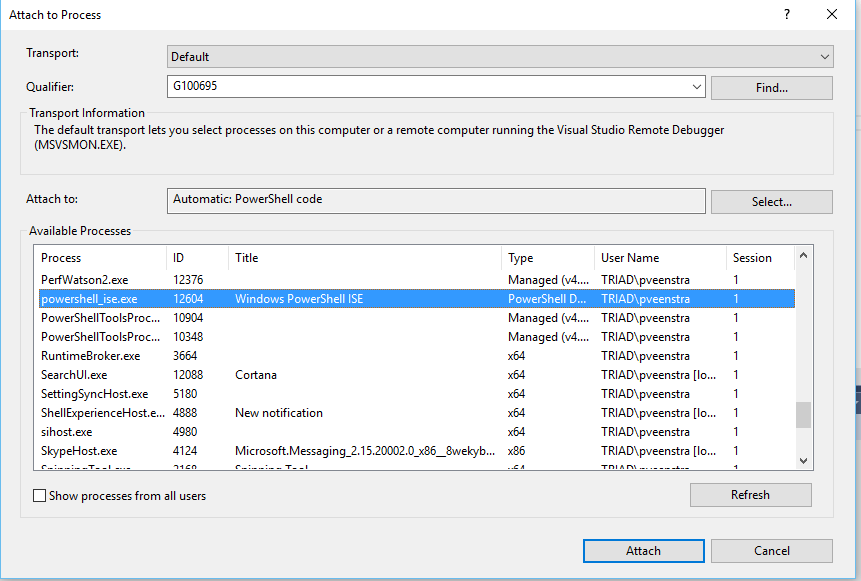The height and width of the screenshot is (581, 861).
Task: Click the Attach button
Action: 644,551
